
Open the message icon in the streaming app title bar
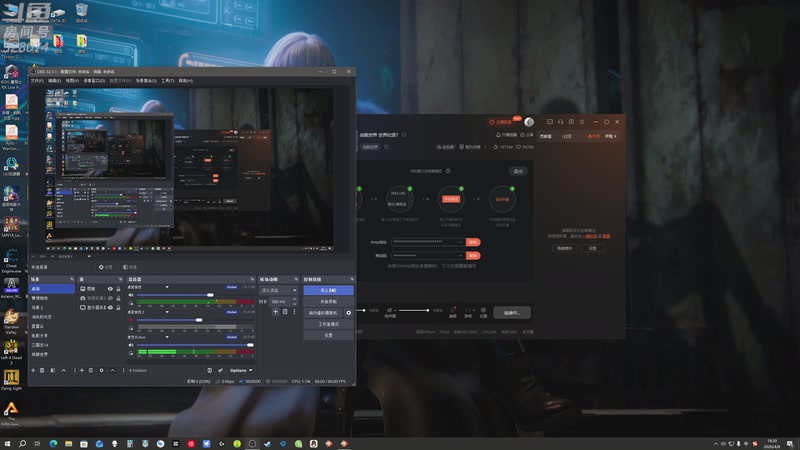[x=549, y=122]
